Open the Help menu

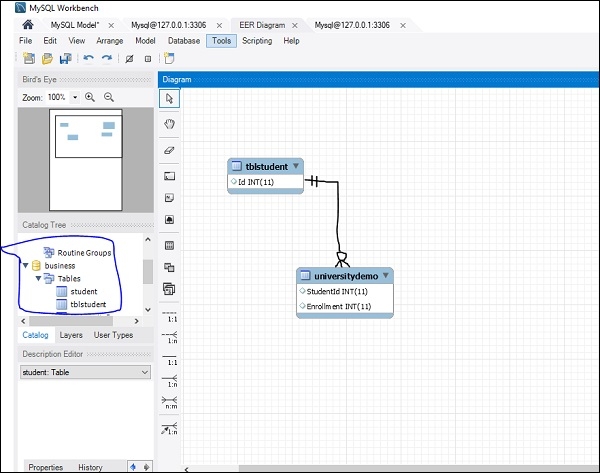291,41
